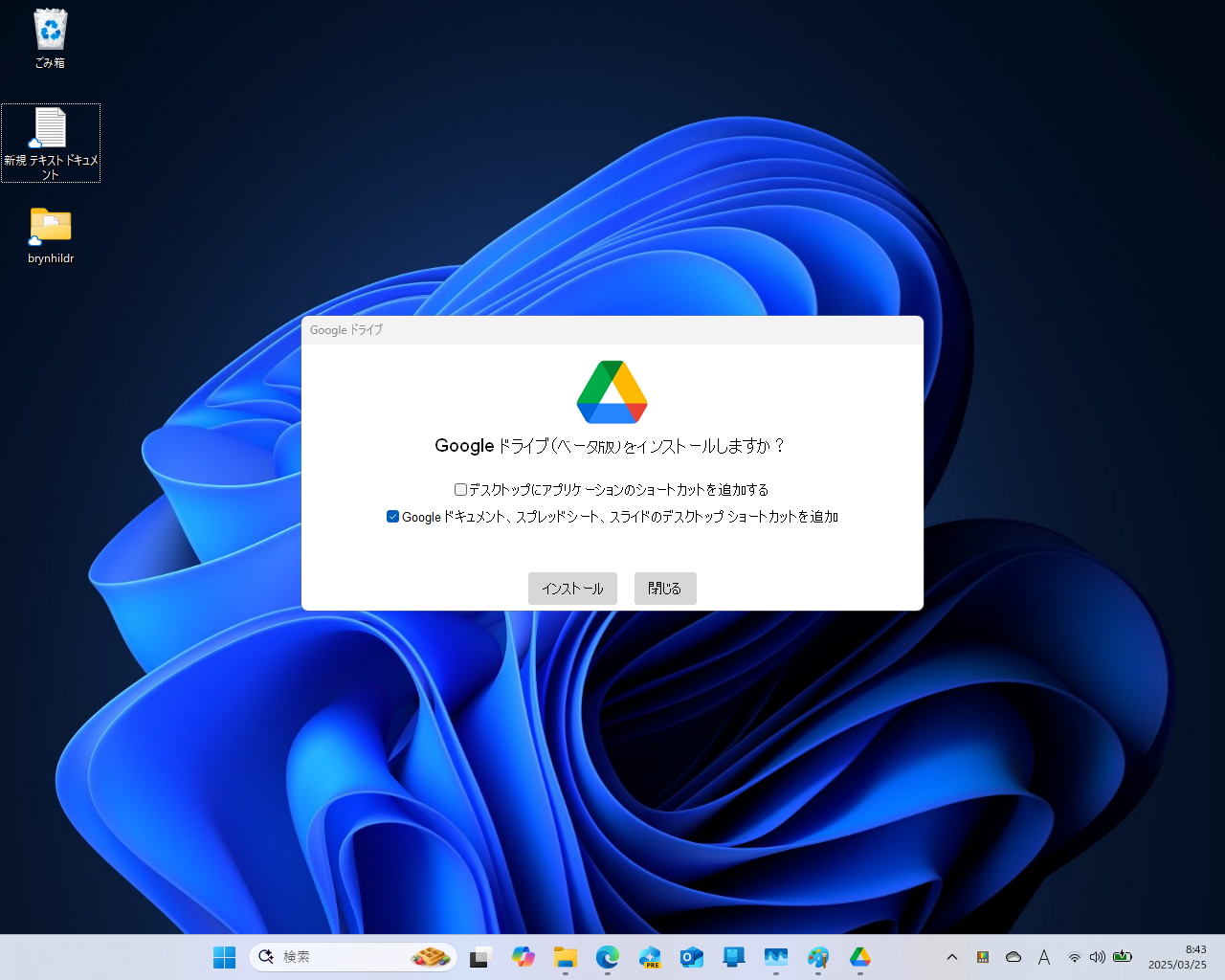Open OneDrive from the system tray
Image resolution: width=1225 pixels, height=980 pixels.
pos(1013,956)
